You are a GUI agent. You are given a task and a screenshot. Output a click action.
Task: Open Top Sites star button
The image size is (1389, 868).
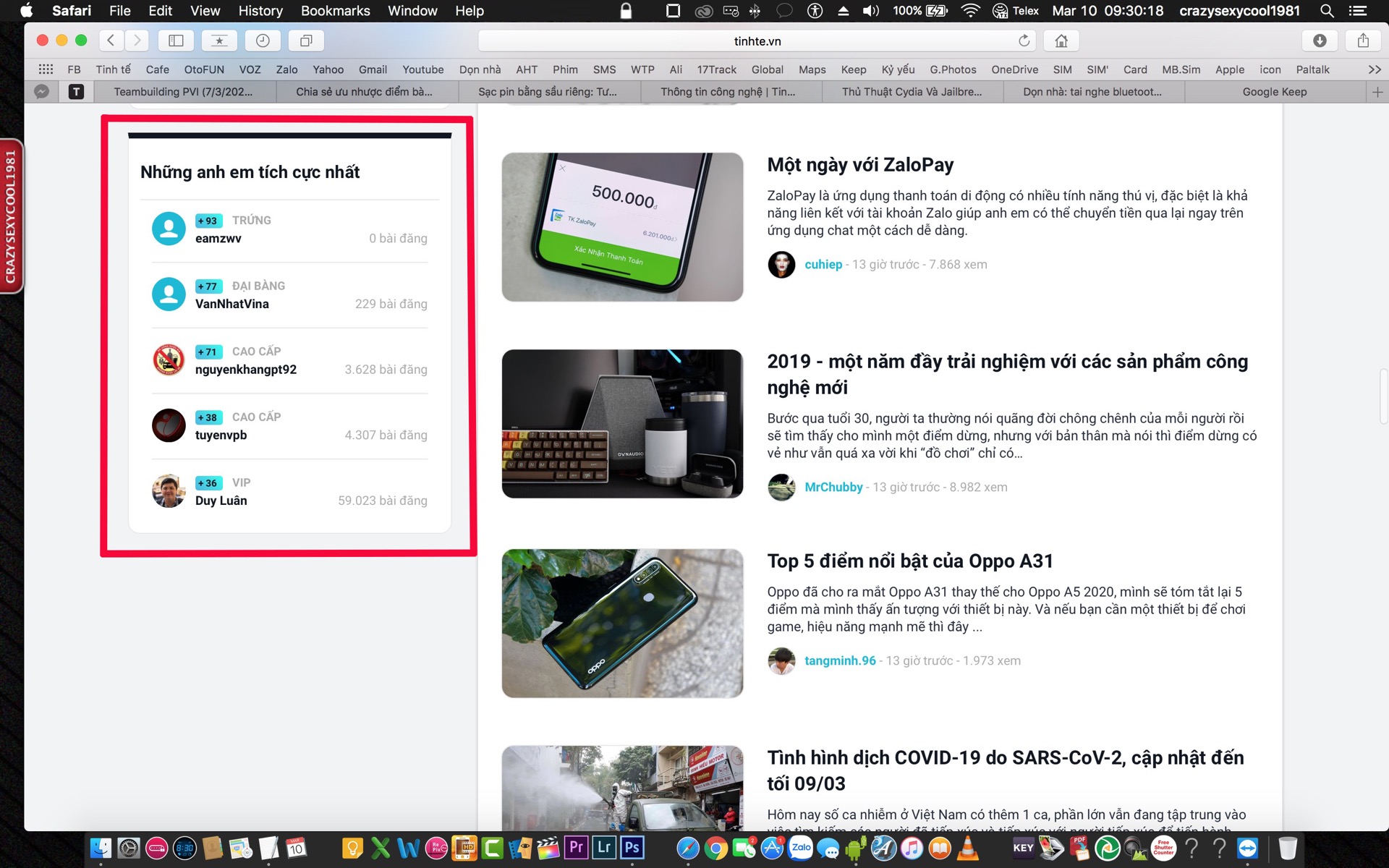pos(219,41)
